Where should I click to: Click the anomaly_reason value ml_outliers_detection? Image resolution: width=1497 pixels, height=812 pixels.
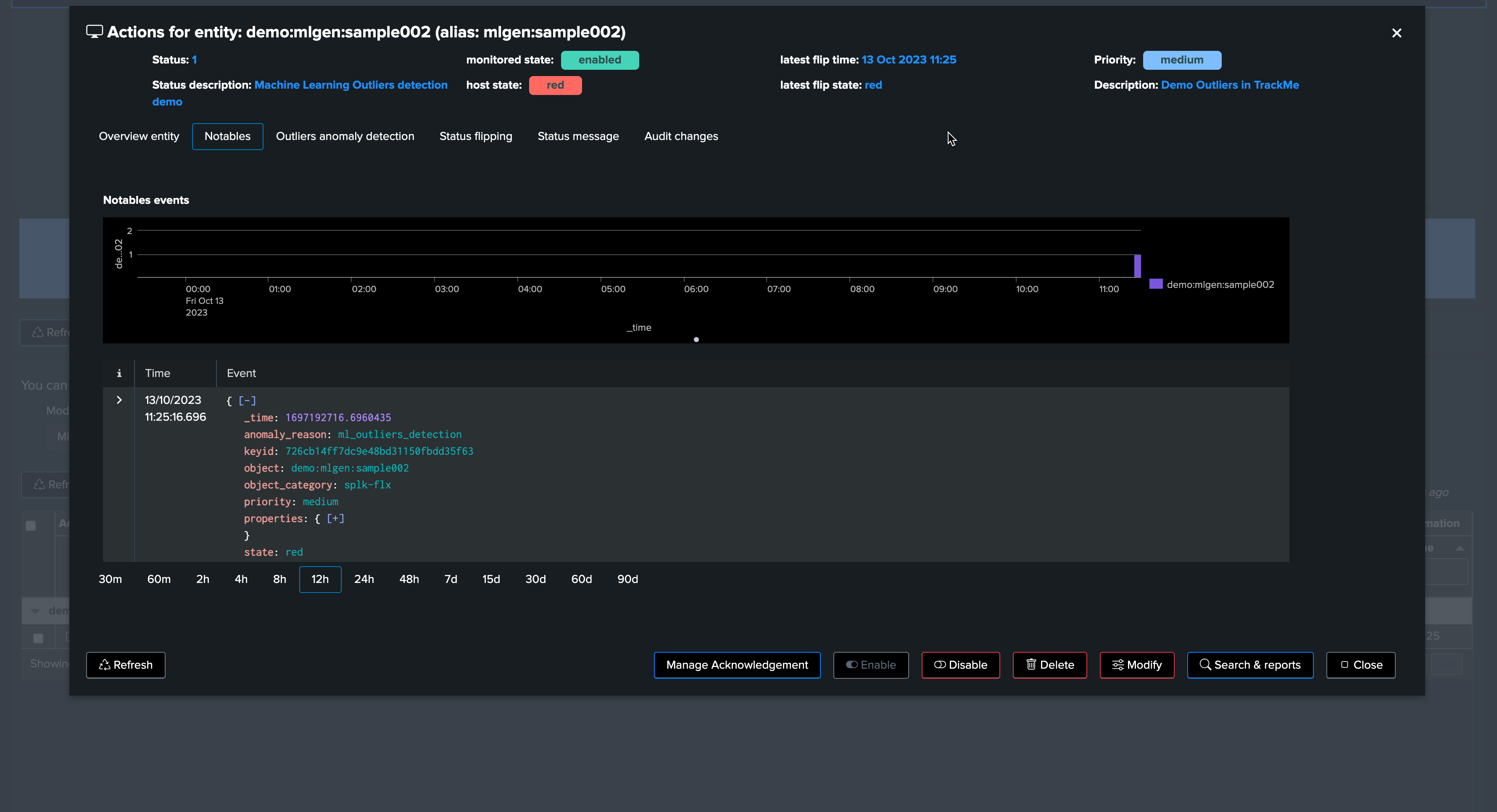400,434
